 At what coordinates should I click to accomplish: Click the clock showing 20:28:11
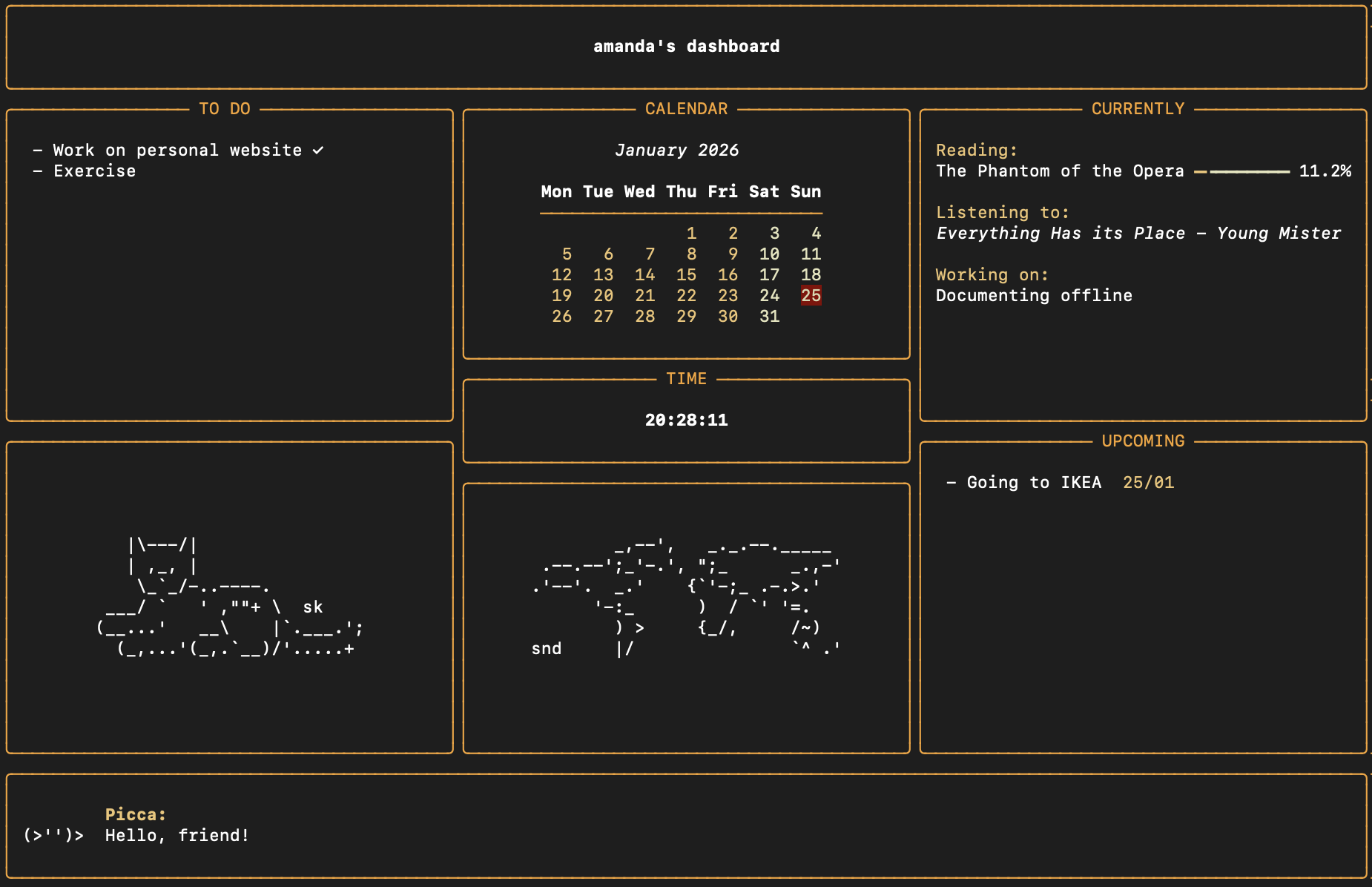click(686, 421)
